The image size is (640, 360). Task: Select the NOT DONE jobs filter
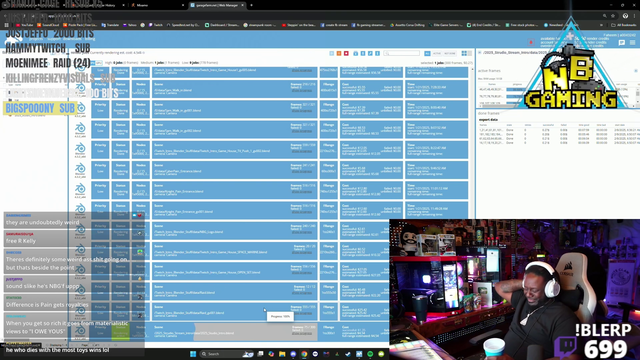(449, 53)
